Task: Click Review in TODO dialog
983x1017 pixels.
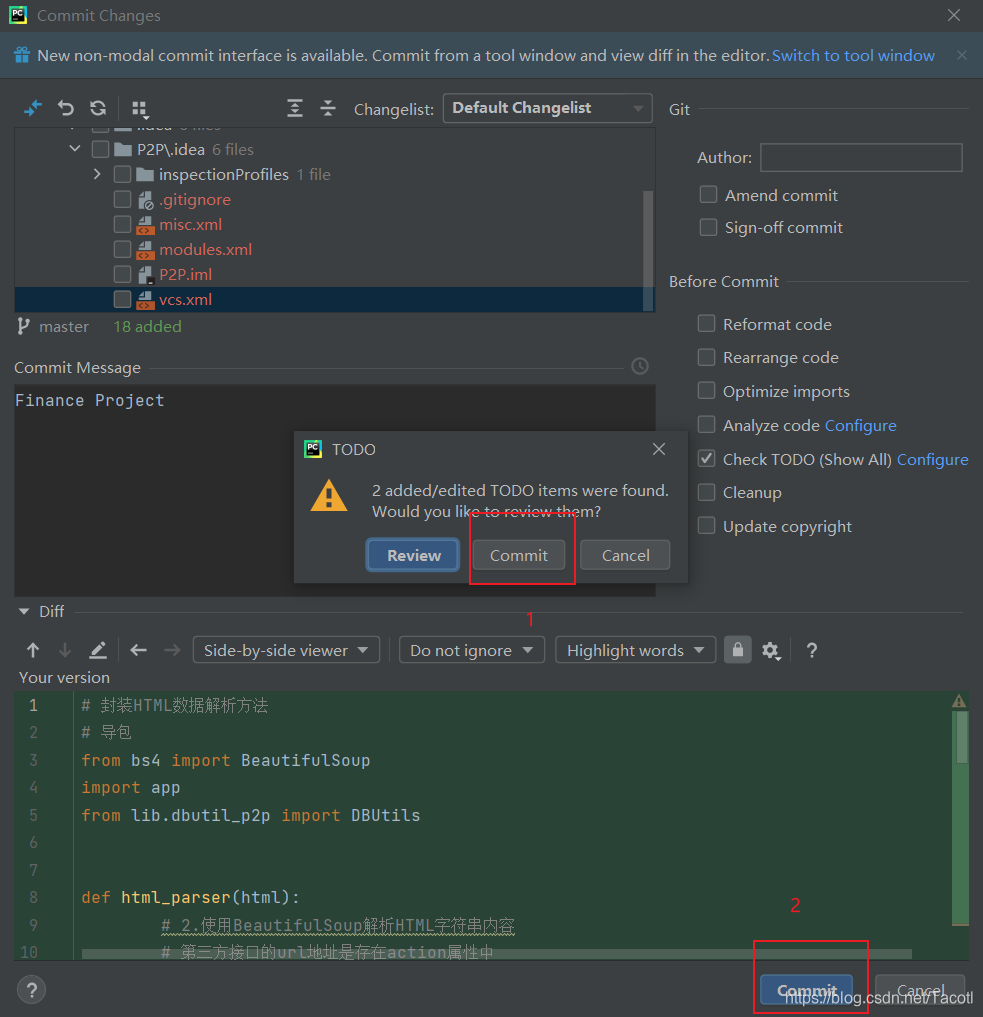Action: click(x=414, y=555)
